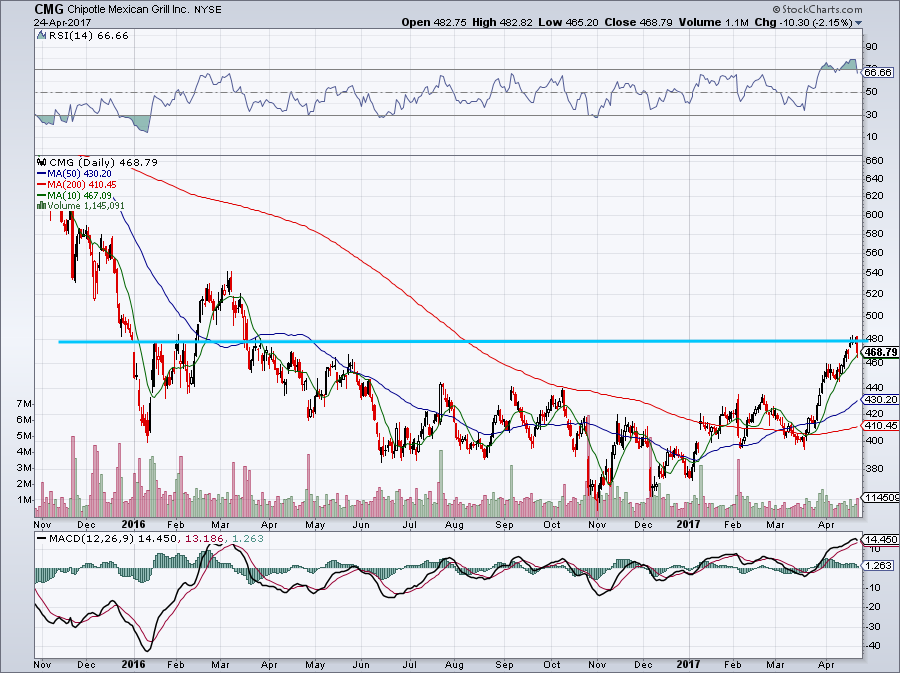The image size is (900, 673).
Task: Click the Open 482.75 value
Action: (x=435, y=22)
